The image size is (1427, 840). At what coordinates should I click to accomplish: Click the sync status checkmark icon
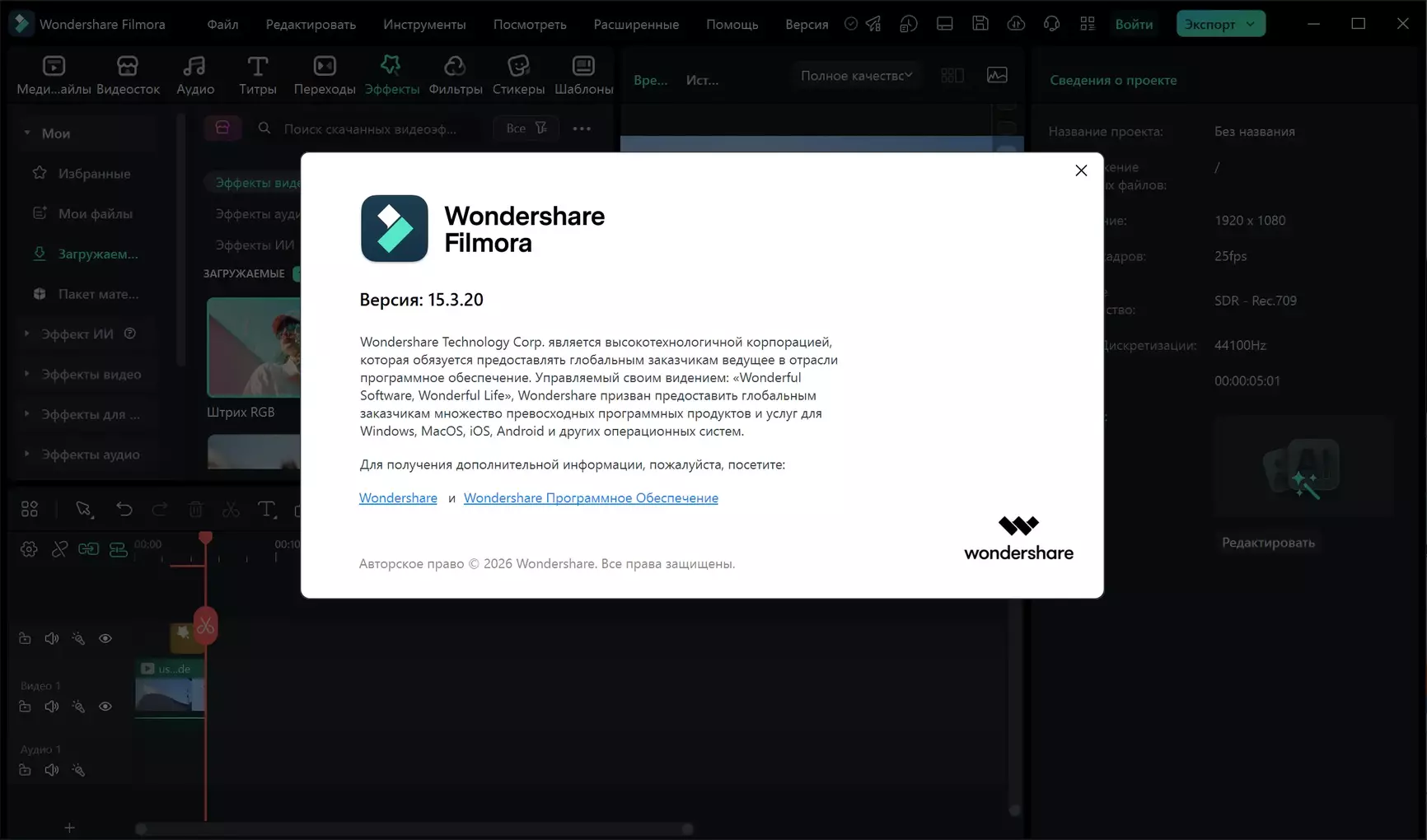pyautogui.click(x=851, y=24)
